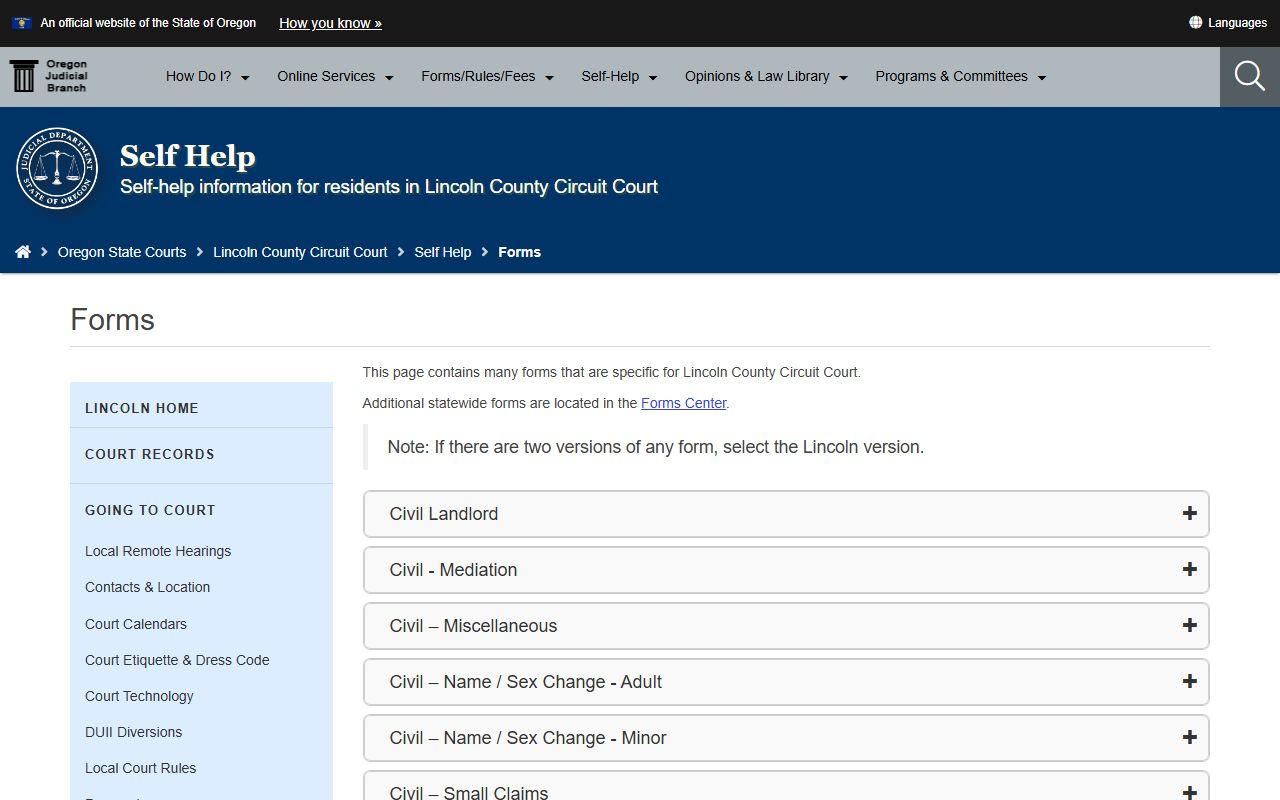Viewport: 1280px width, 800px height.
Task: Expand Civil - Mediation plus icon
Action: tap(1189, 570)
